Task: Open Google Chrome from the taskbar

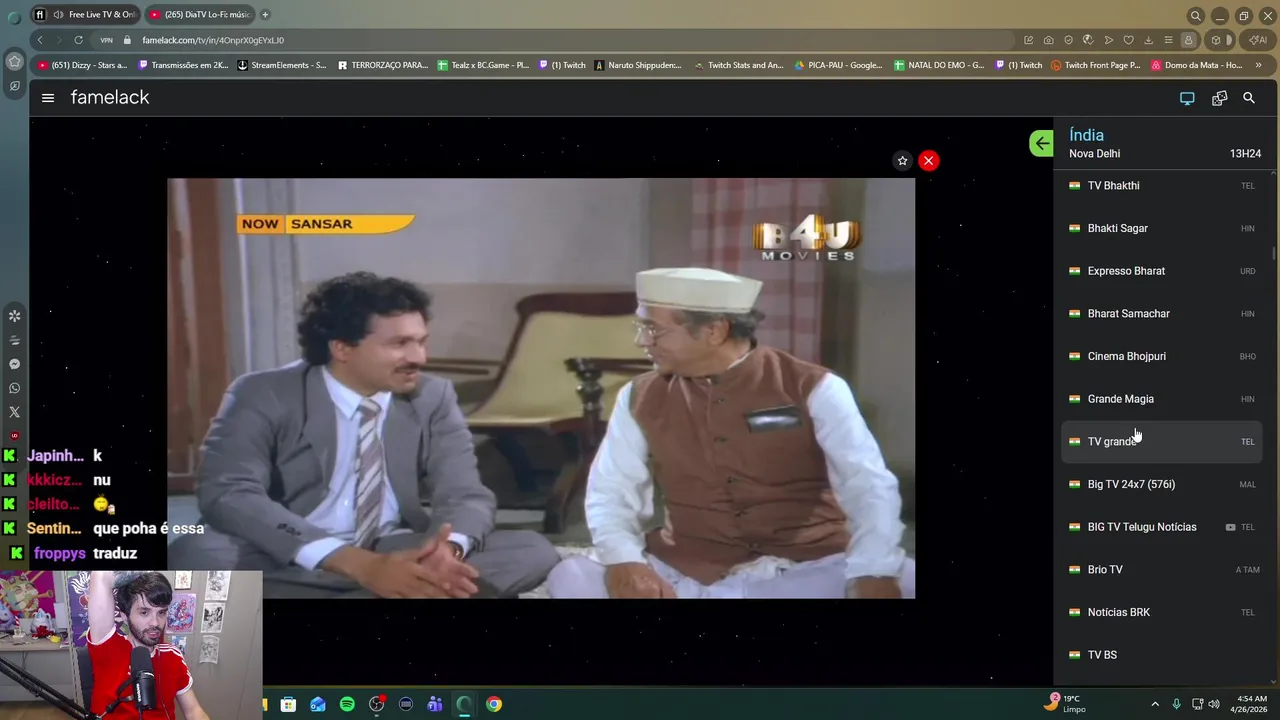Action: (x=494, y=704)
